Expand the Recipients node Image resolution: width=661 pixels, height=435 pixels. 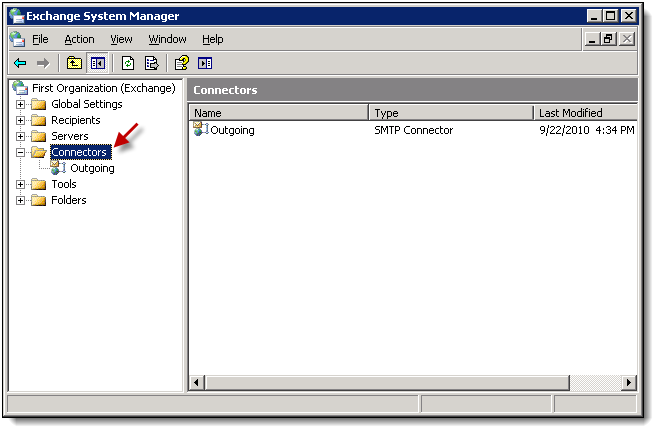point(20,120)
